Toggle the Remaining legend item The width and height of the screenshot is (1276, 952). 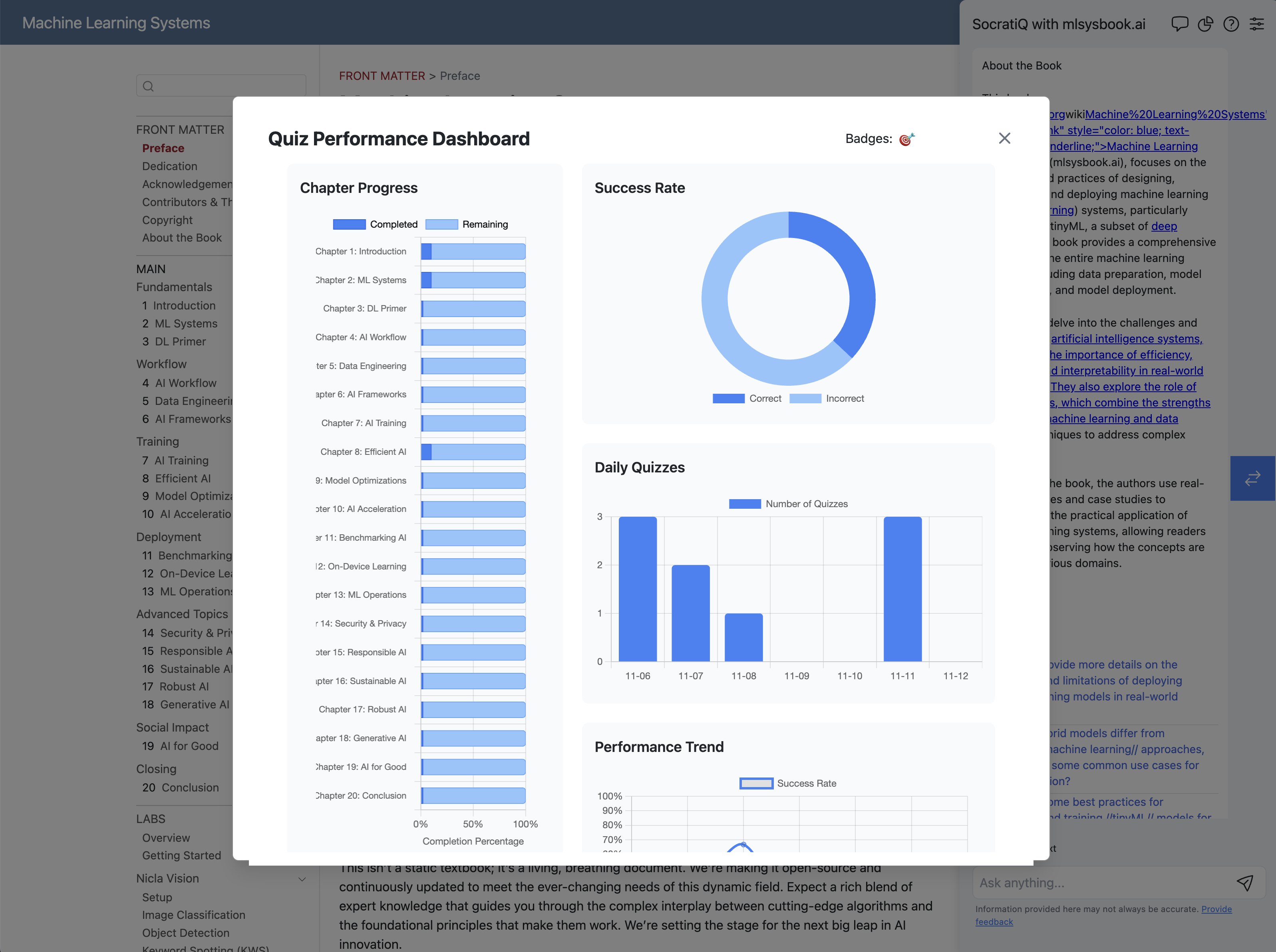467,224
